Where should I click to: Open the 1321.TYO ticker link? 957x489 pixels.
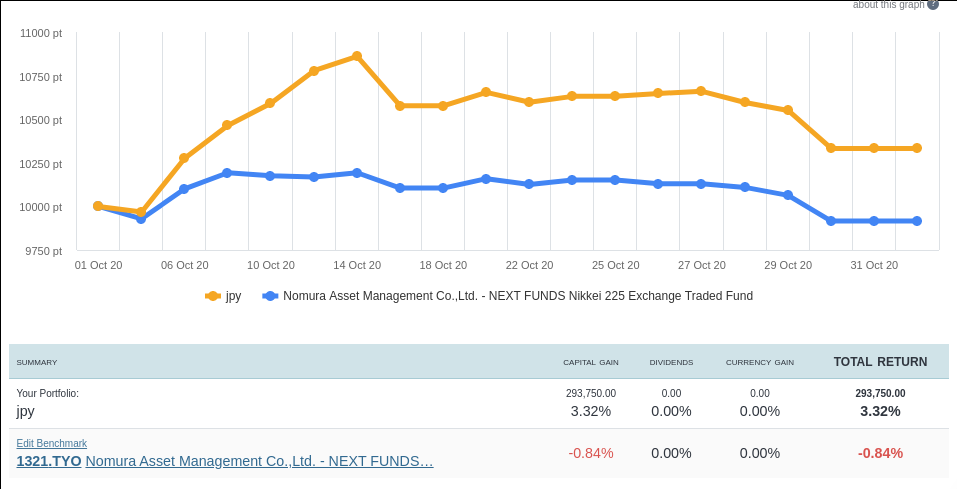[x=49, y=461]
